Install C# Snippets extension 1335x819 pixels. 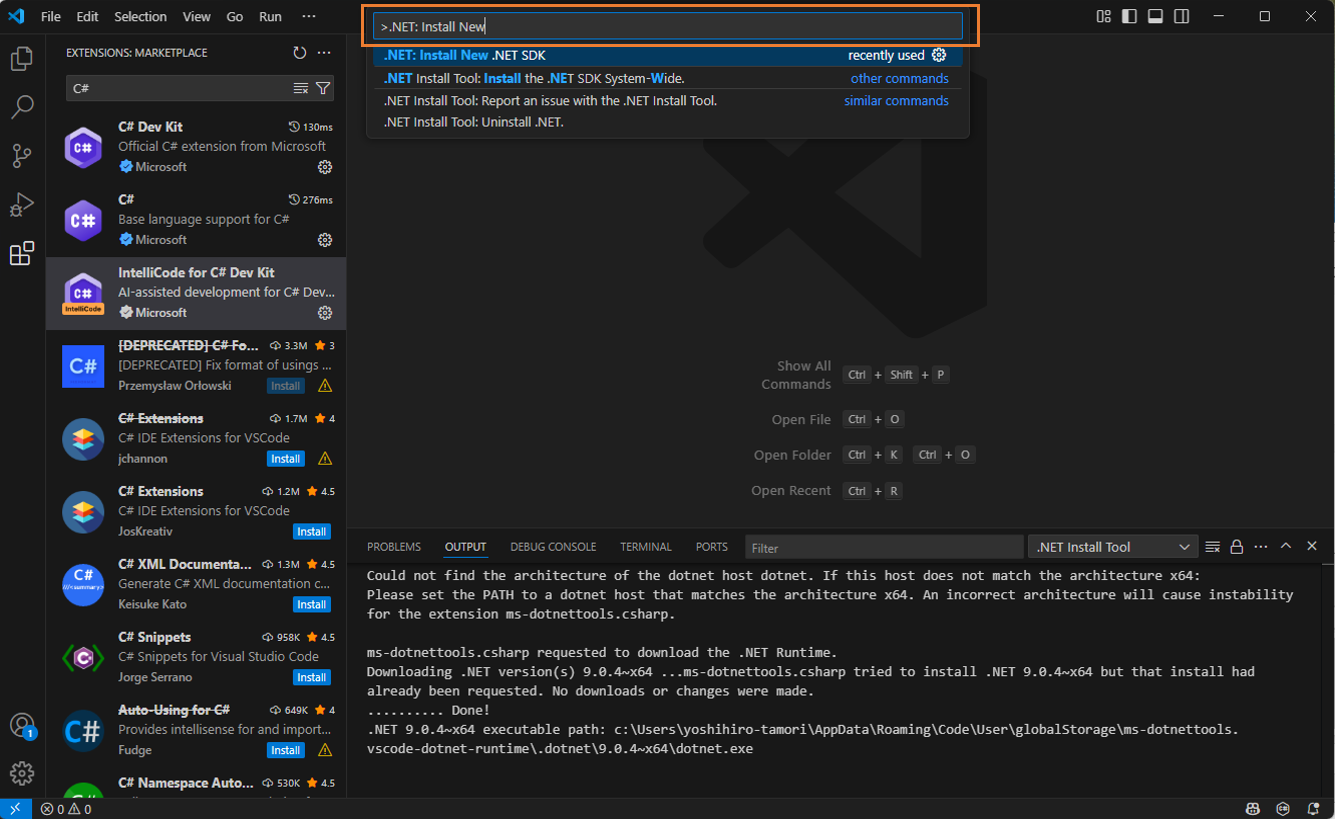(x=311, y=677)
